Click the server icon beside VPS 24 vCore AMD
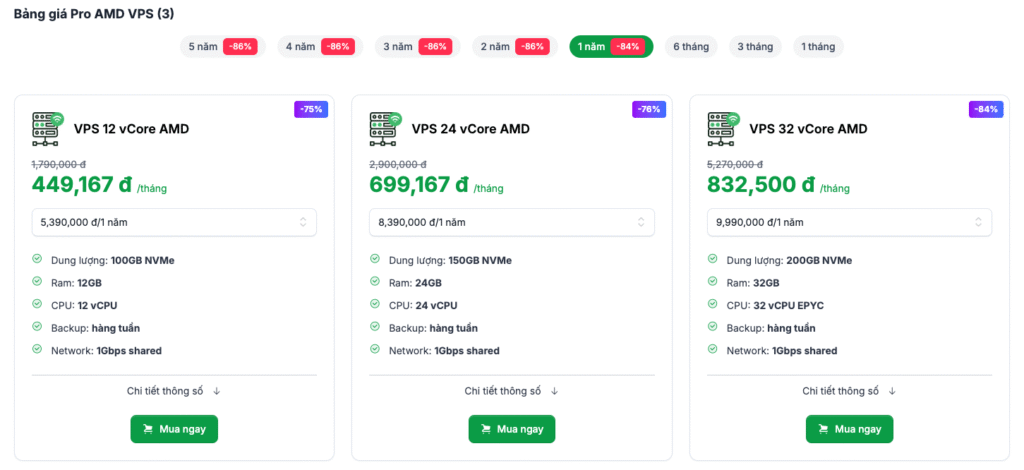 pyautogui.click(x=385, y=128)
